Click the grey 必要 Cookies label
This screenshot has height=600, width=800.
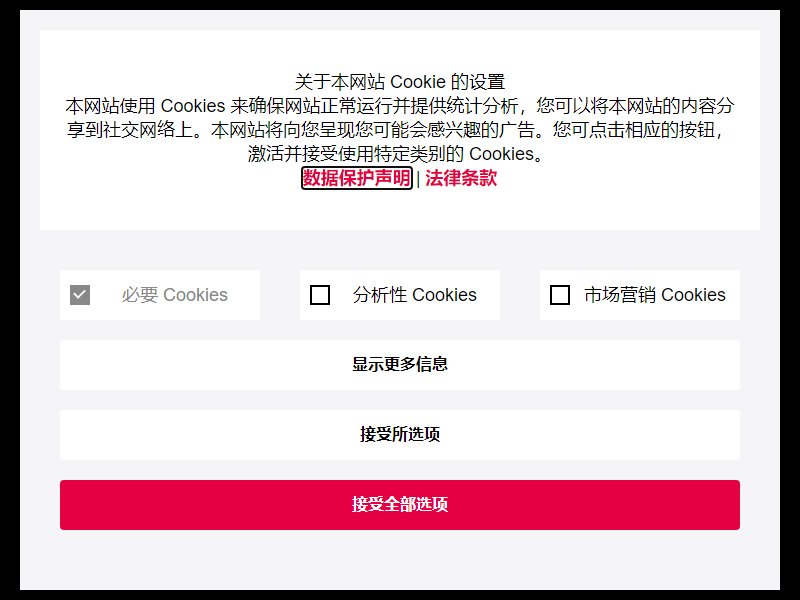tap(174, 295)
